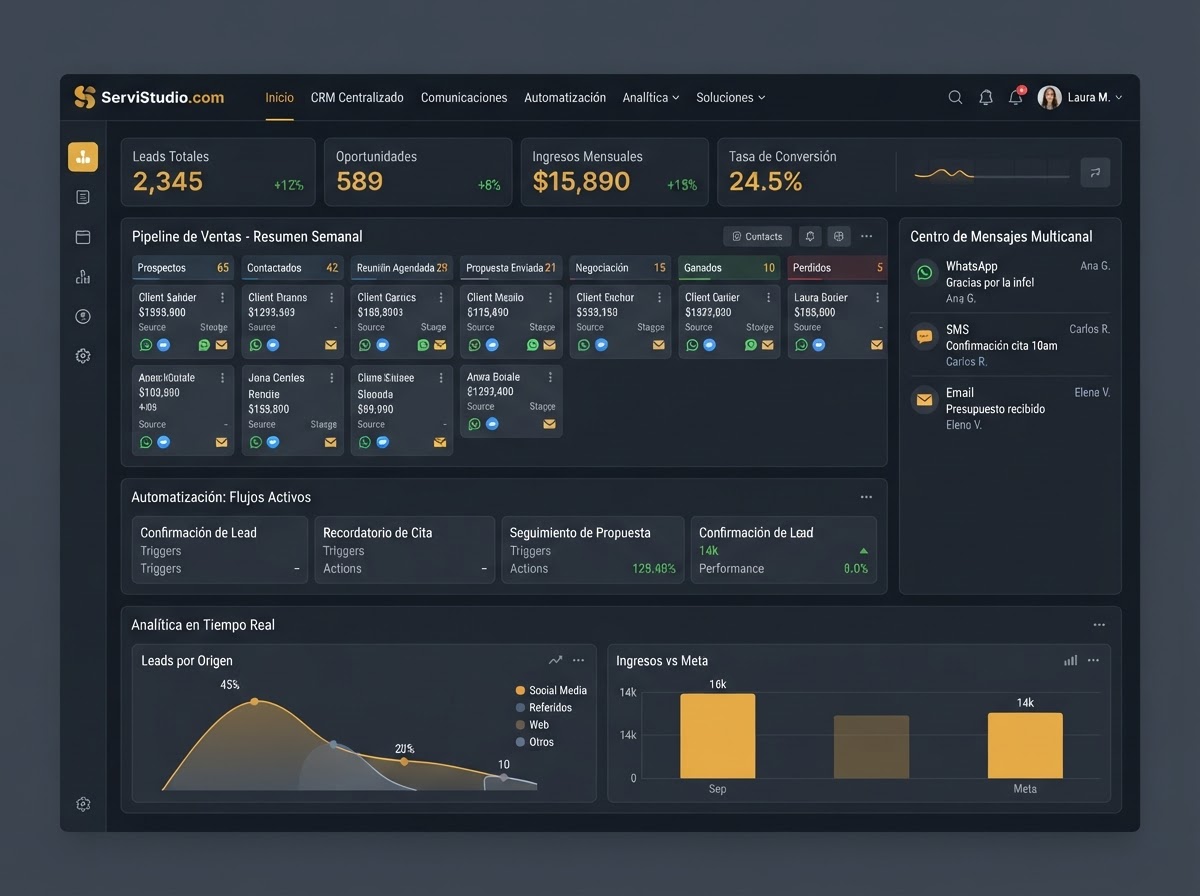Open options menu on Client Sahder card

(x=222, y=297)
